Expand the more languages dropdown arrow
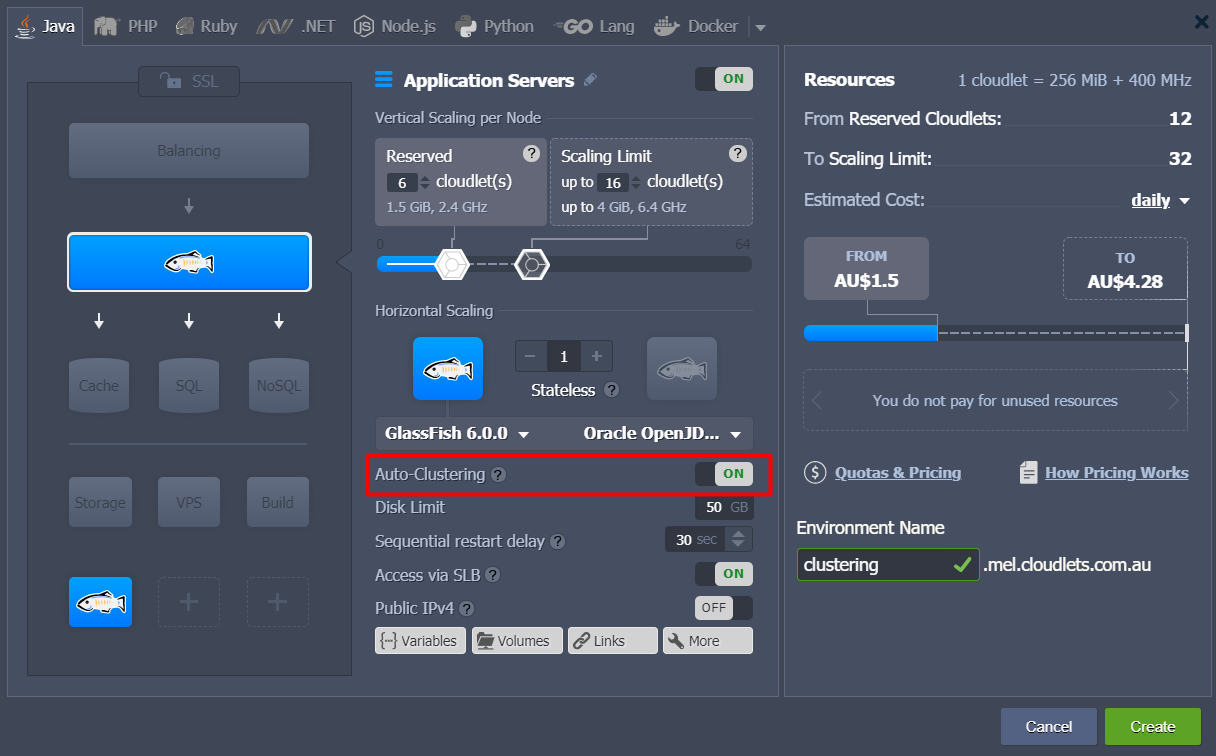The width and height of the screenshot is (1216, 756). [x=759, y=27]
